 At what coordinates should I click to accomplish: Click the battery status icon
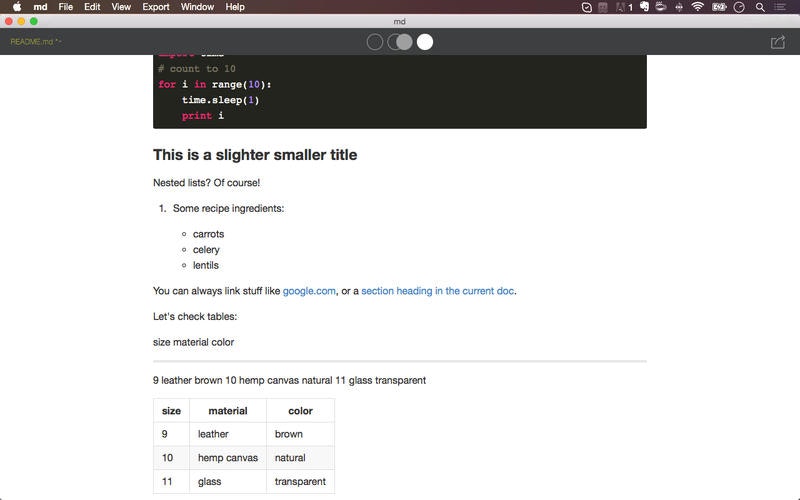click(x=719, y=7)
